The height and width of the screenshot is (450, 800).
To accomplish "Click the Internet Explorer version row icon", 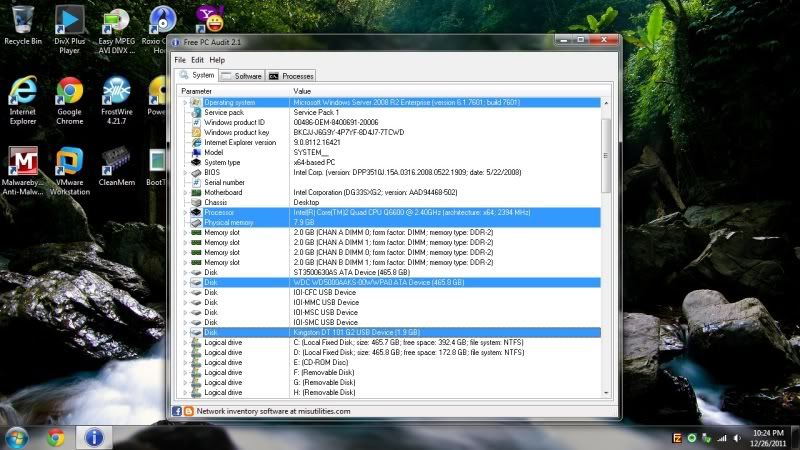I will [x=196, y=142].
